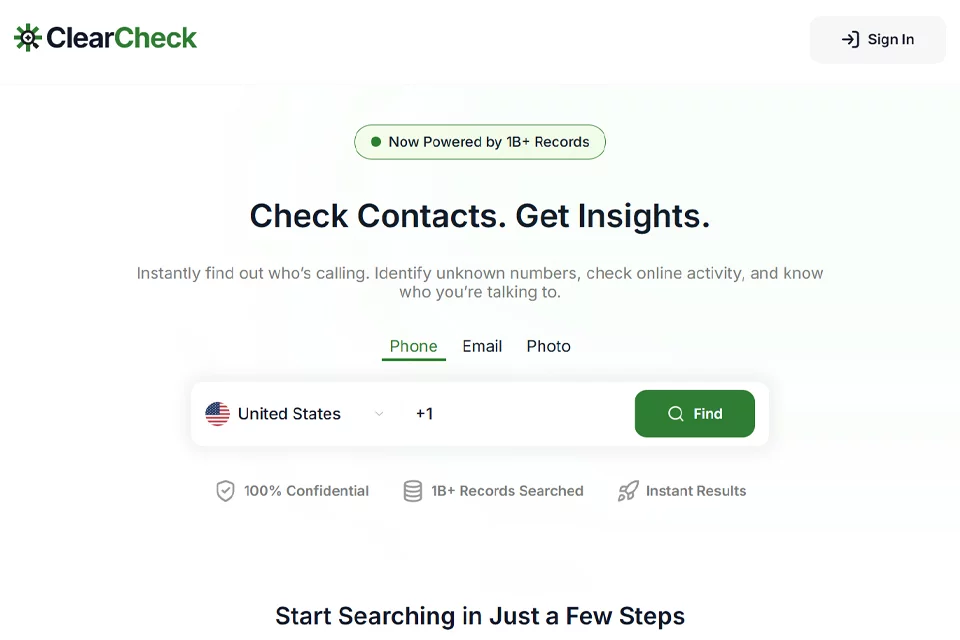Screen dimensions: 960x640
Task: Select the Phone tab
Action: coord(413,347)
